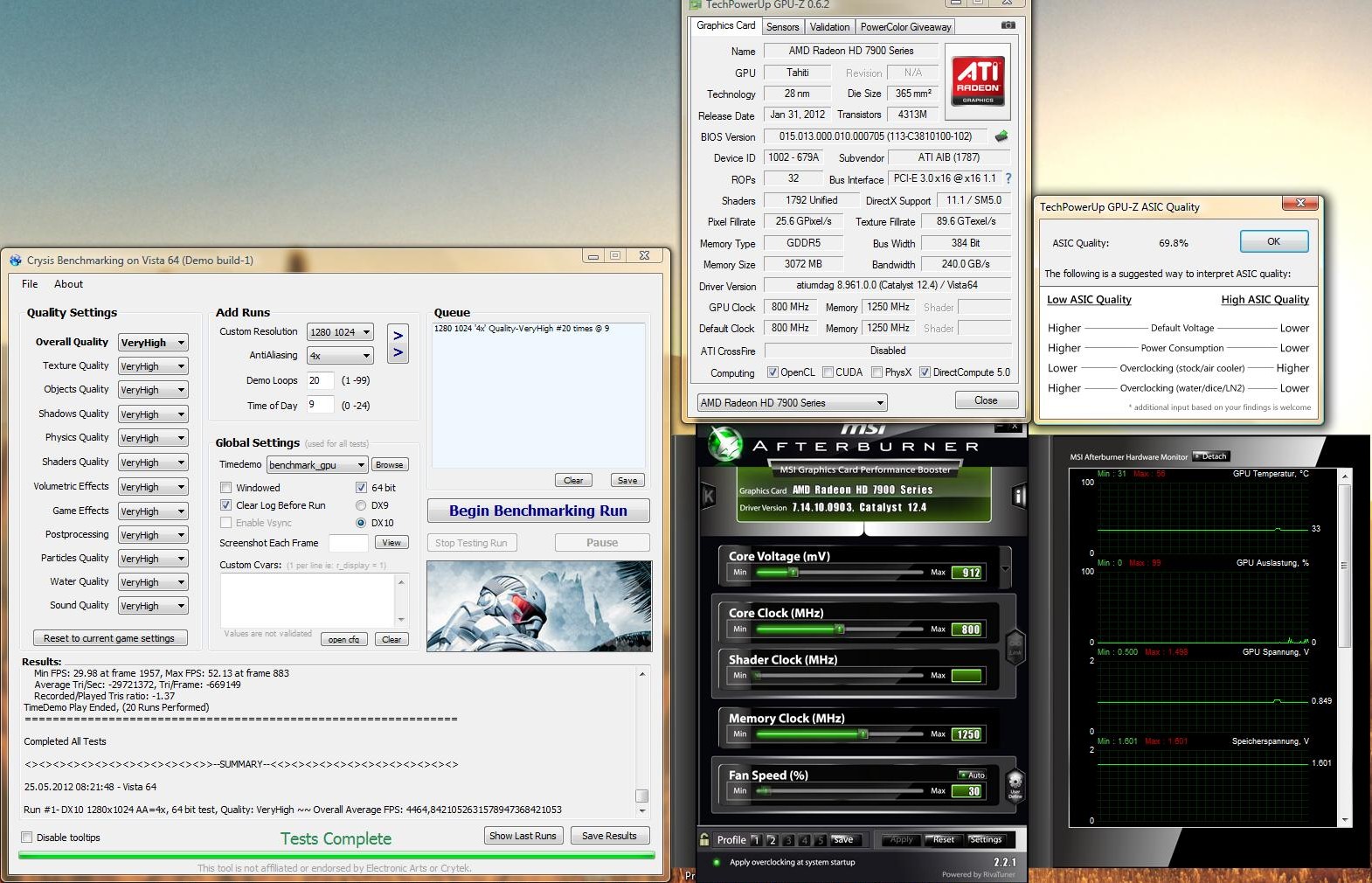Toggle the Afterburner profile lock icon

[x=704, y=839]
